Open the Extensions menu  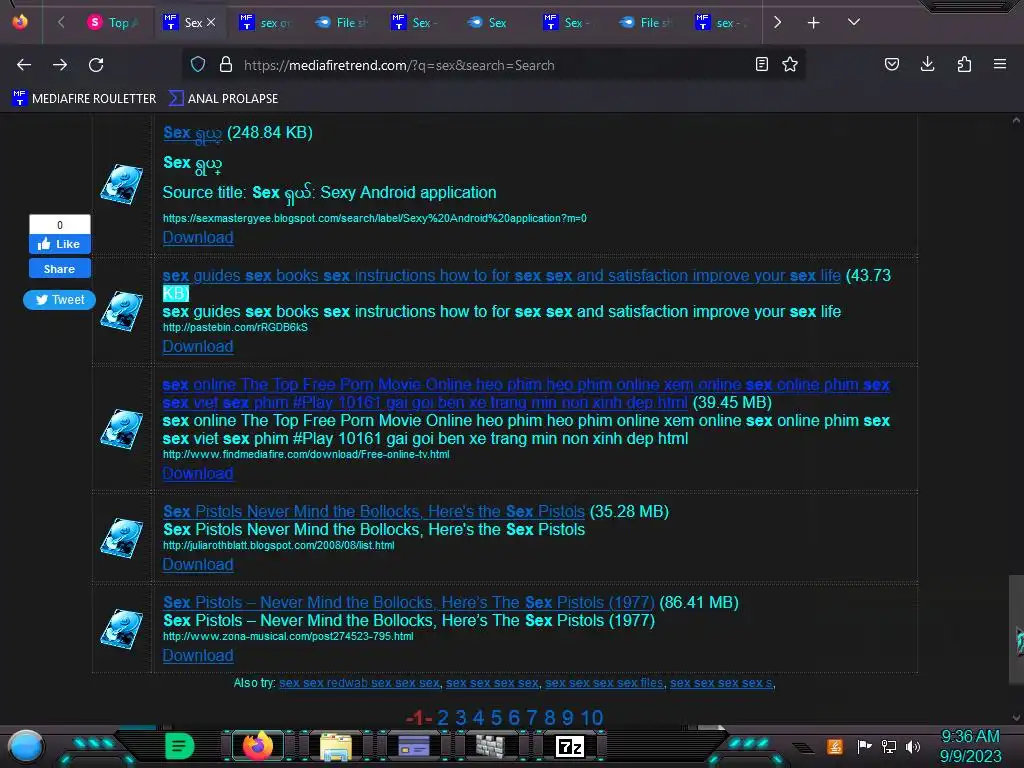click(x=964, y=64)
